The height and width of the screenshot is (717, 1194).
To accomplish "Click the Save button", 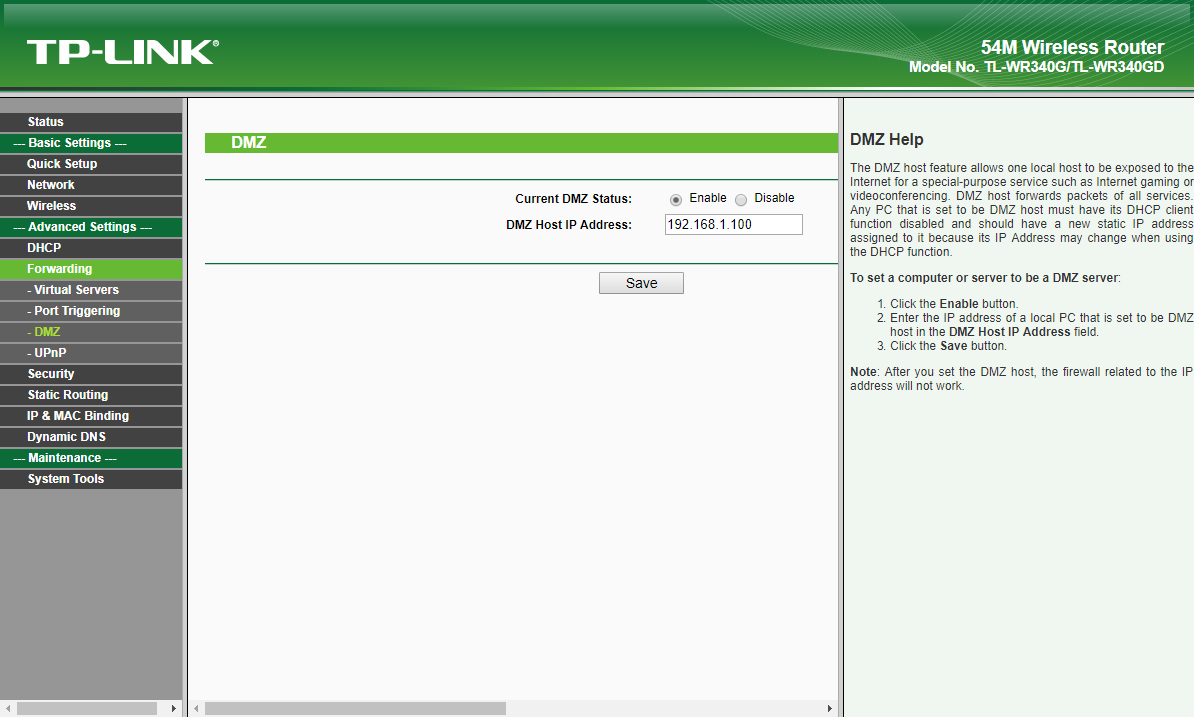I will (641, 283).
